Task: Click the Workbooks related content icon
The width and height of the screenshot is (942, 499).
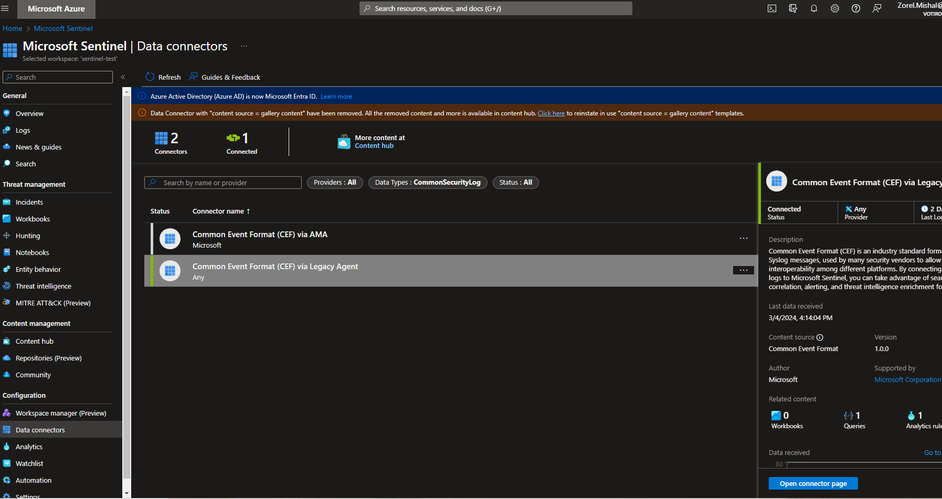Action: (x=776, y=416)
